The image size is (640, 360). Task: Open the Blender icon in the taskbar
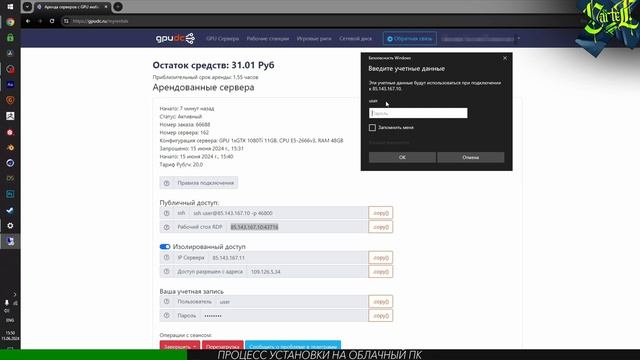10,147
